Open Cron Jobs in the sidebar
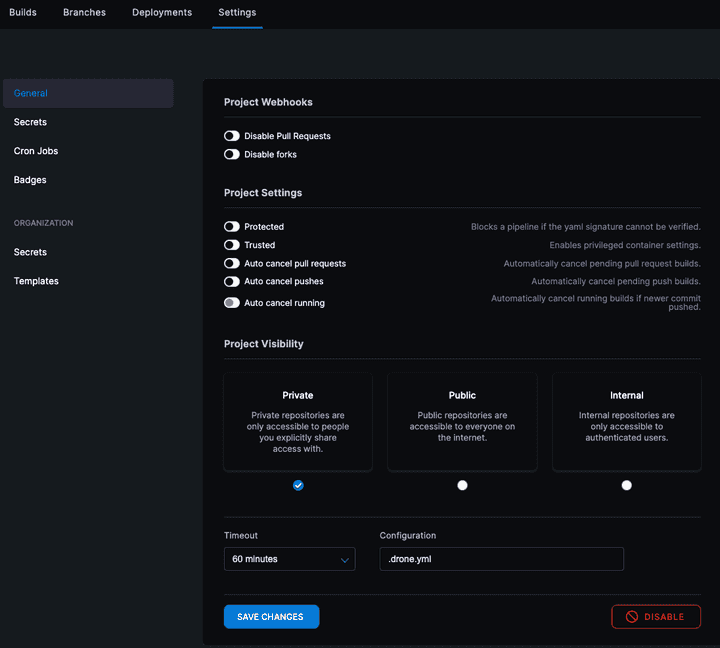The height and width of the screenshot is (648, 720). pos(36,151)
